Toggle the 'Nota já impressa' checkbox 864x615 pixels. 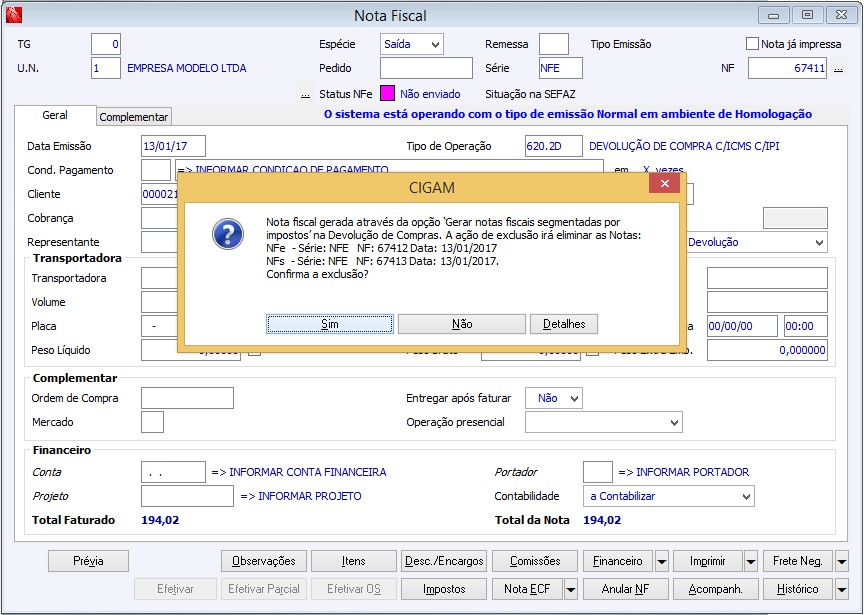(752, 44)
